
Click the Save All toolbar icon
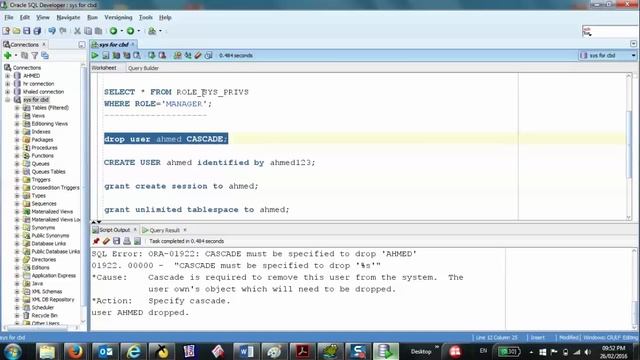point(37,31)
